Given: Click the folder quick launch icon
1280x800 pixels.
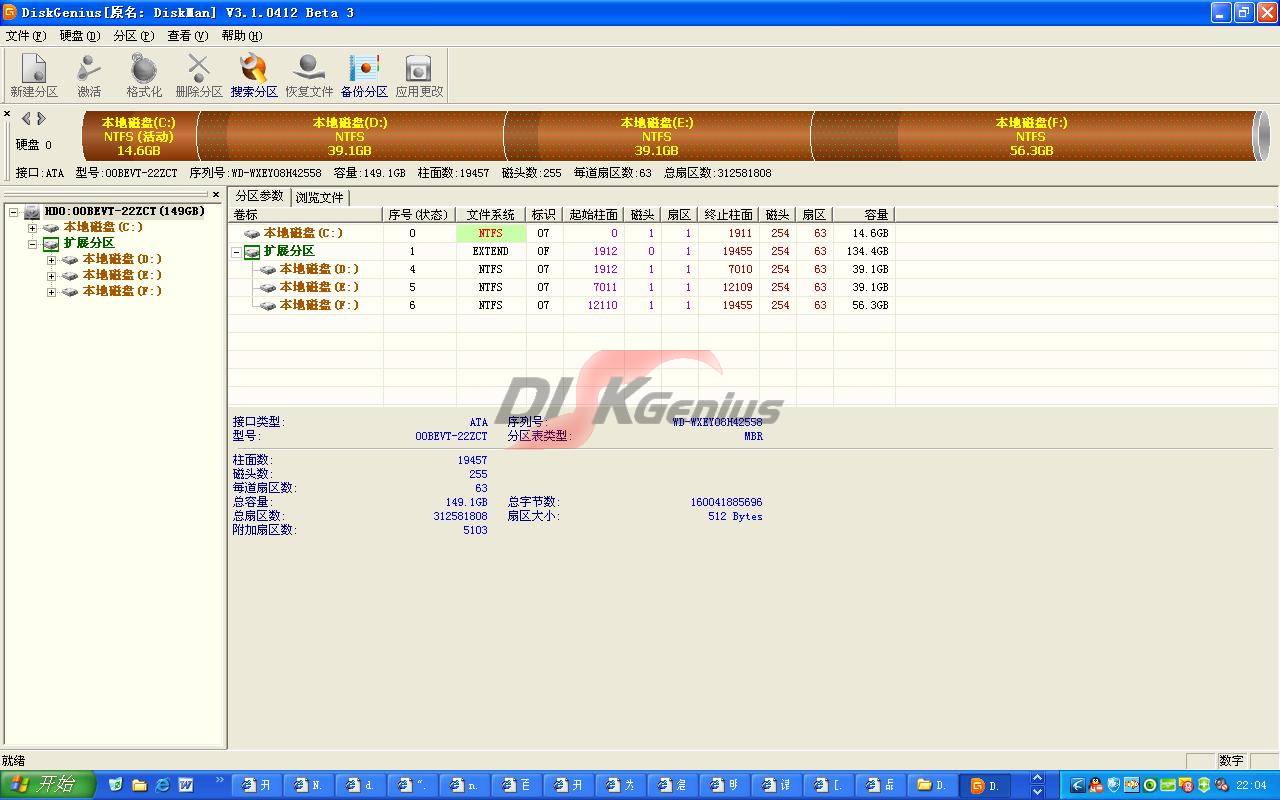Looking at the screenshot, I should pyautogui.click(x=139, y=785).
